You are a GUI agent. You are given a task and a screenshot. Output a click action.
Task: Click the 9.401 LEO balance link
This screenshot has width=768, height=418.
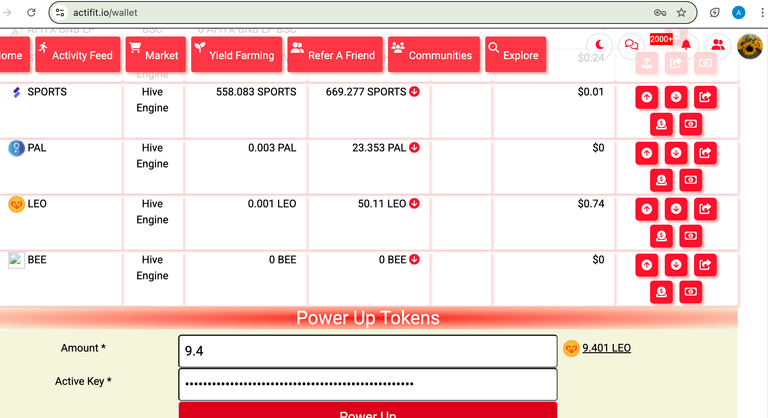point(606,348)
